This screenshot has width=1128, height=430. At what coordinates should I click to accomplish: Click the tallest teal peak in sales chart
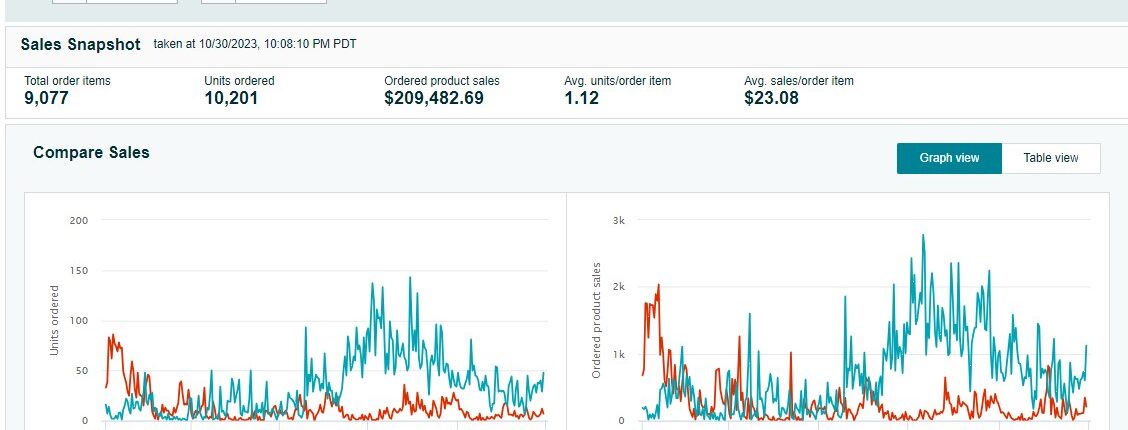tap(922, 237)
